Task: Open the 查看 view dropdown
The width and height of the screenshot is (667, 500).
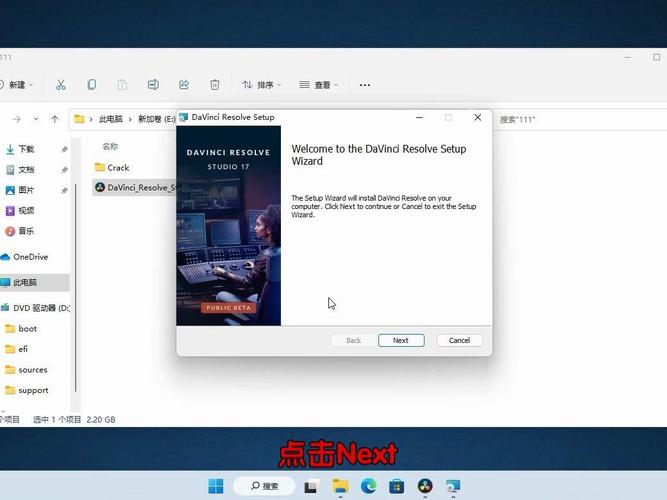Action: click(x=319, y=85)
